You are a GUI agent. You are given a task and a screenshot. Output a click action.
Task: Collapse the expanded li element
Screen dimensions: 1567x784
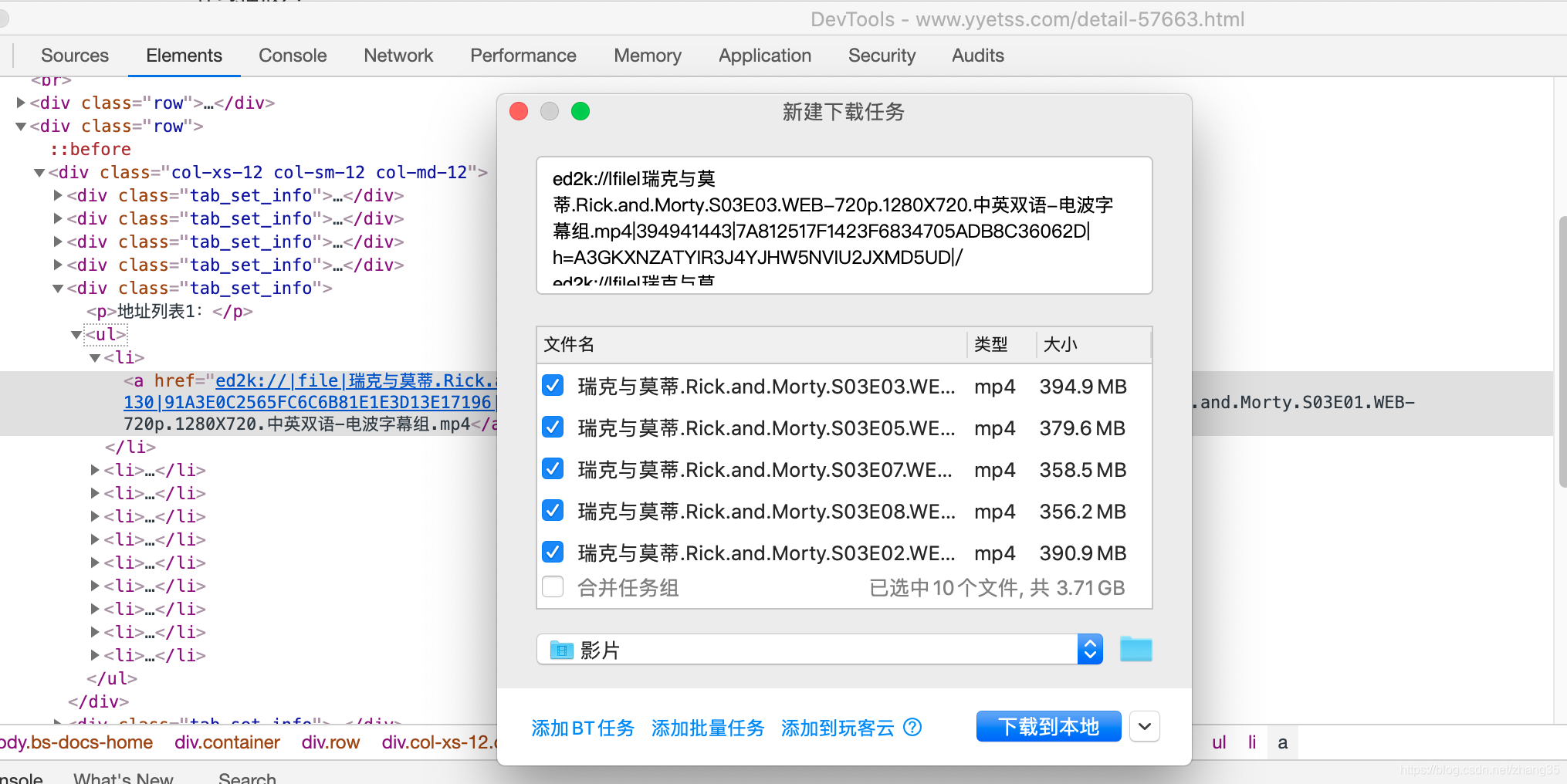pos(95,357)
